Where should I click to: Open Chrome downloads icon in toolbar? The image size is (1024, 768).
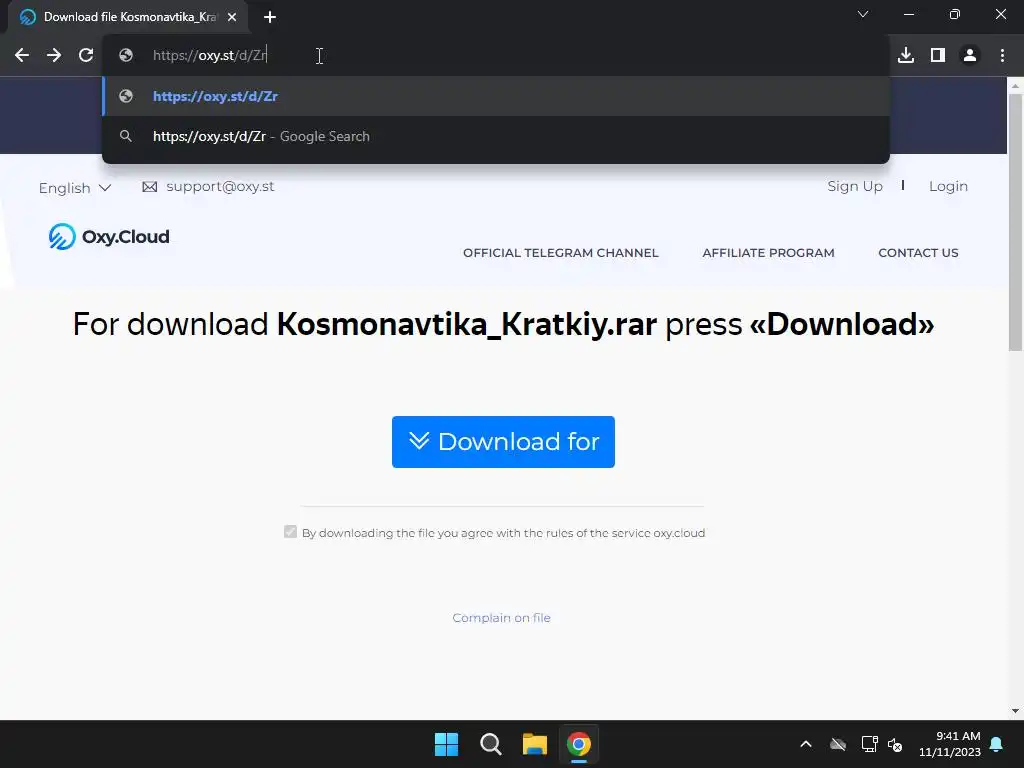pyautogui.click(x=906, y=56)
